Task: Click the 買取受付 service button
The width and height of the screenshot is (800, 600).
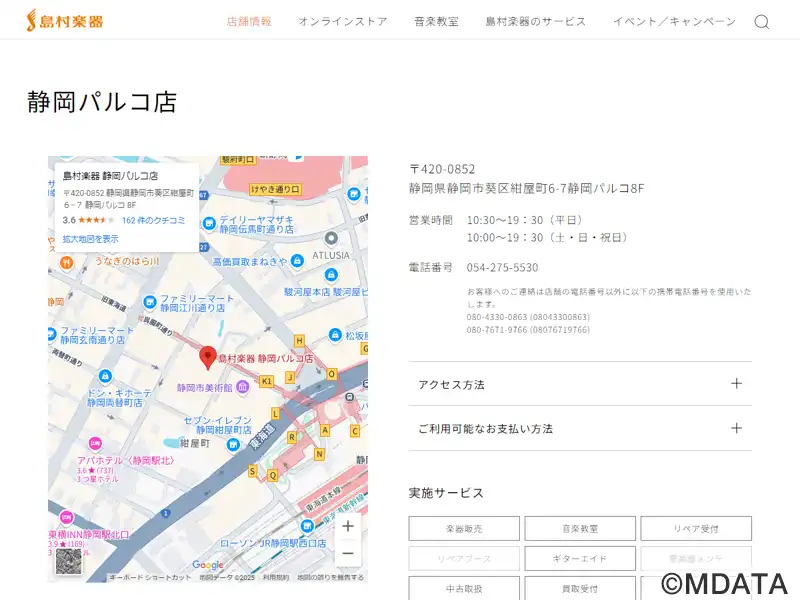Action: [x=580, y=588]
